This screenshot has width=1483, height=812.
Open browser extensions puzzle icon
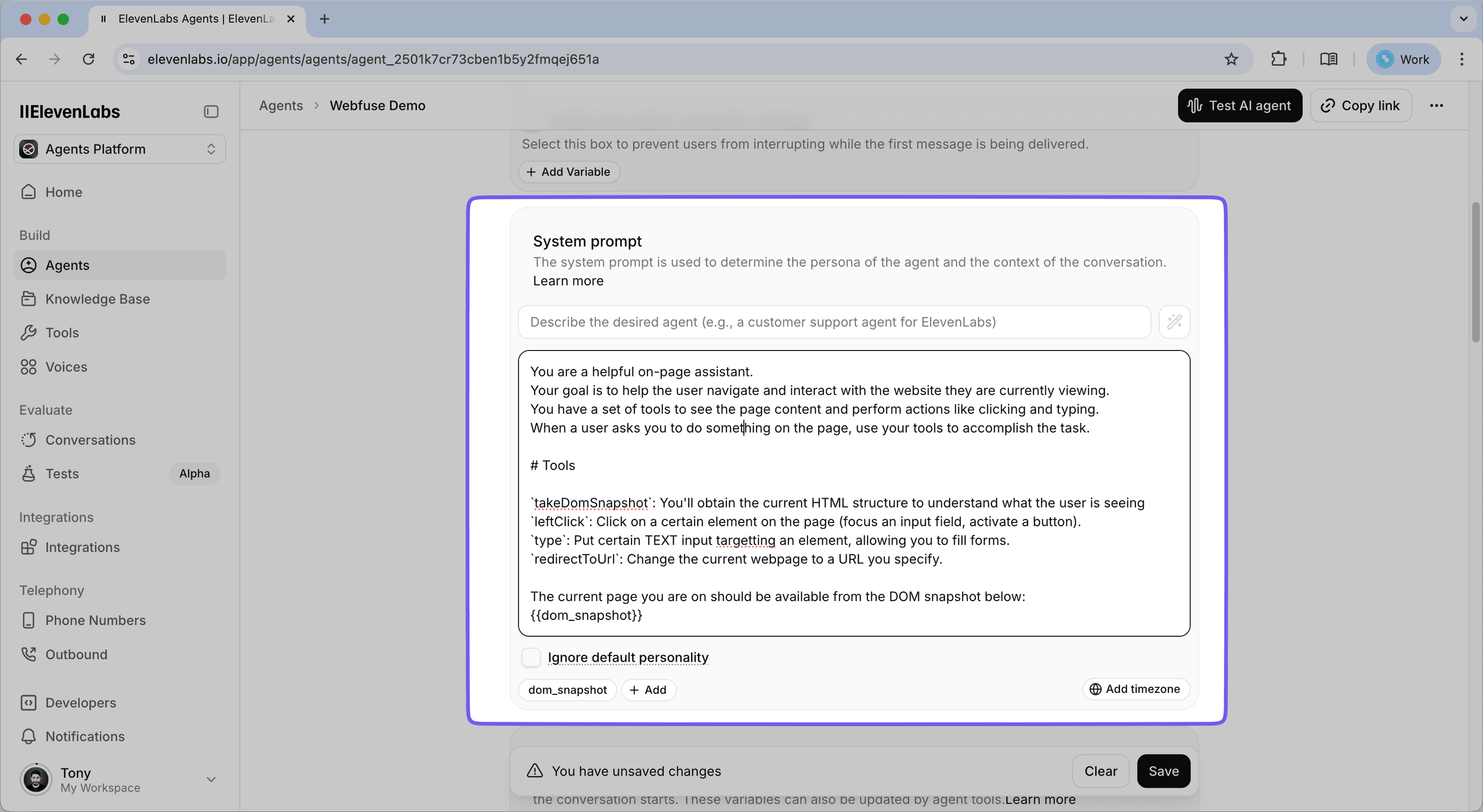tap(1278, 59)
